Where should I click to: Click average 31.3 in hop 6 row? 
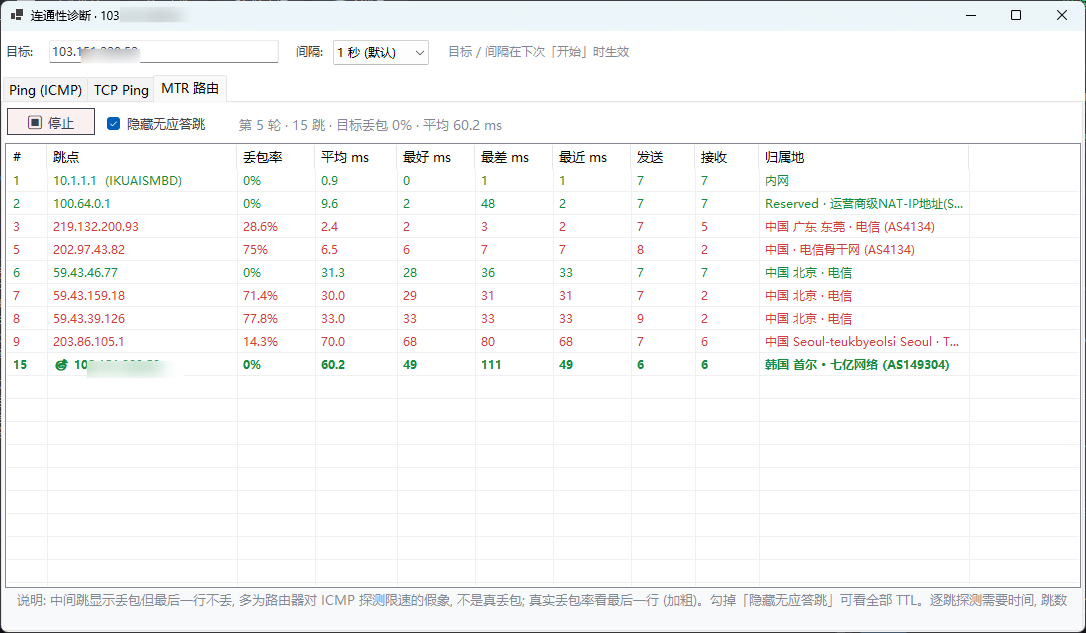coord(333,273)
